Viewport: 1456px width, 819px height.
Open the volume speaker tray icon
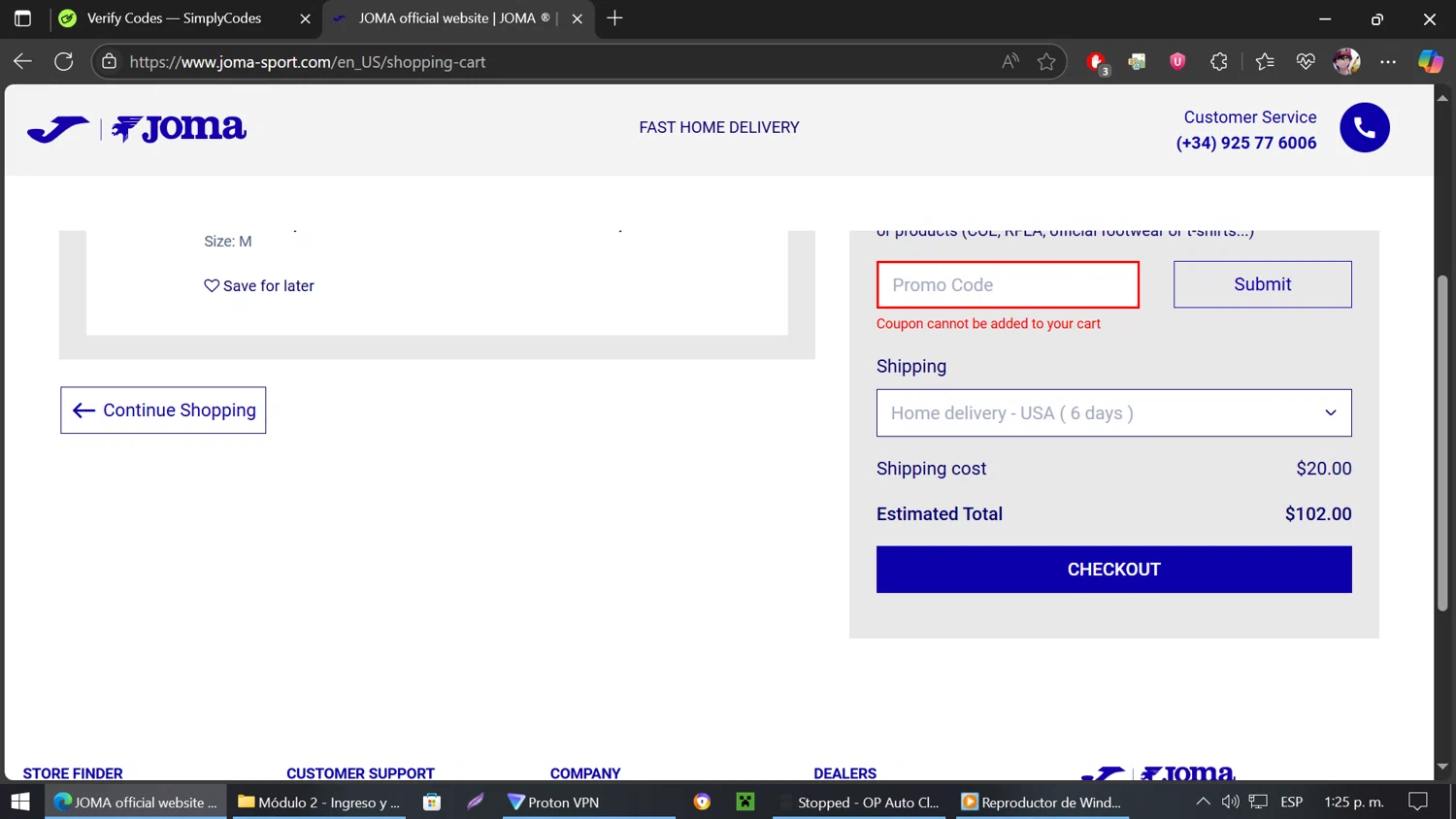click(1230, 802)
